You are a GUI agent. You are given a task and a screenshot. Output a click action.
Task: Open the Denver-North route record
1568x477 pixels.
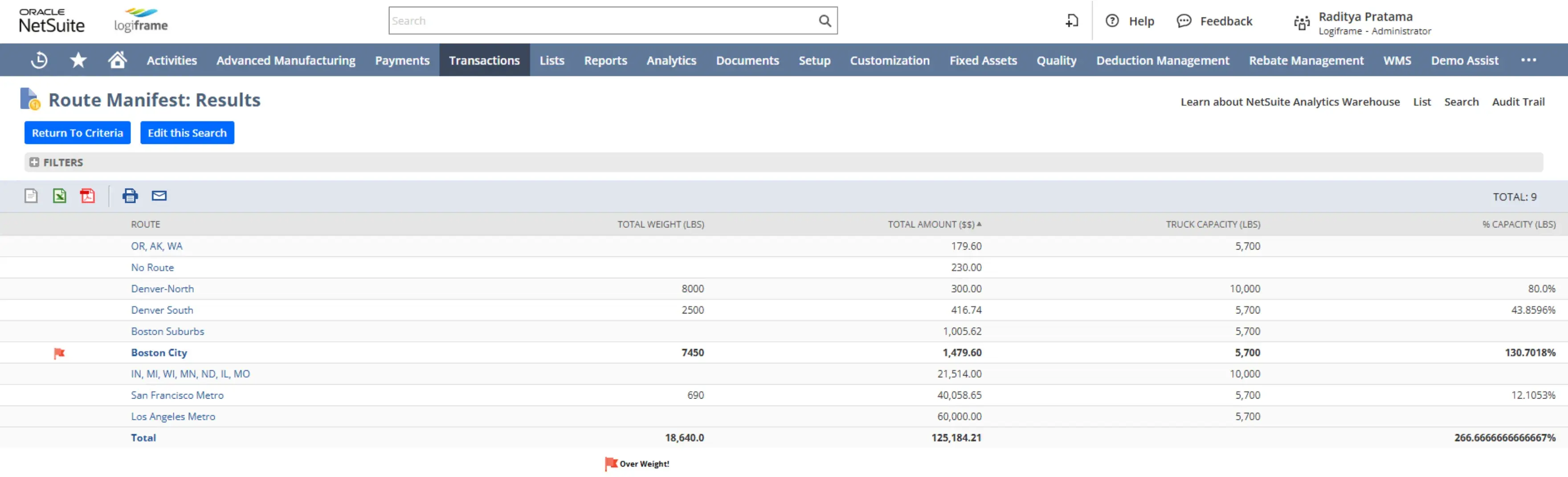tap(162, 288)
